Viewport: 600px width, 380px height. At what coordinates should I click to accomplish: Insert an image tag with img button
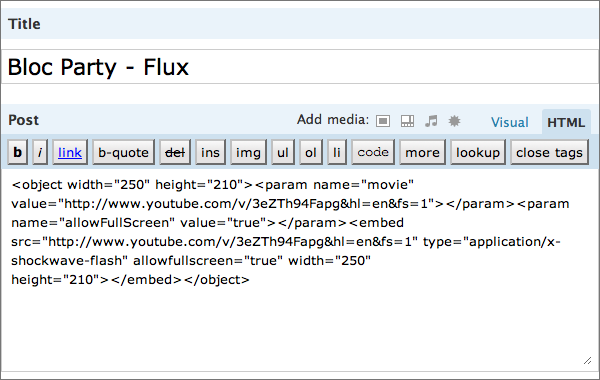click(x=248, y=152)
